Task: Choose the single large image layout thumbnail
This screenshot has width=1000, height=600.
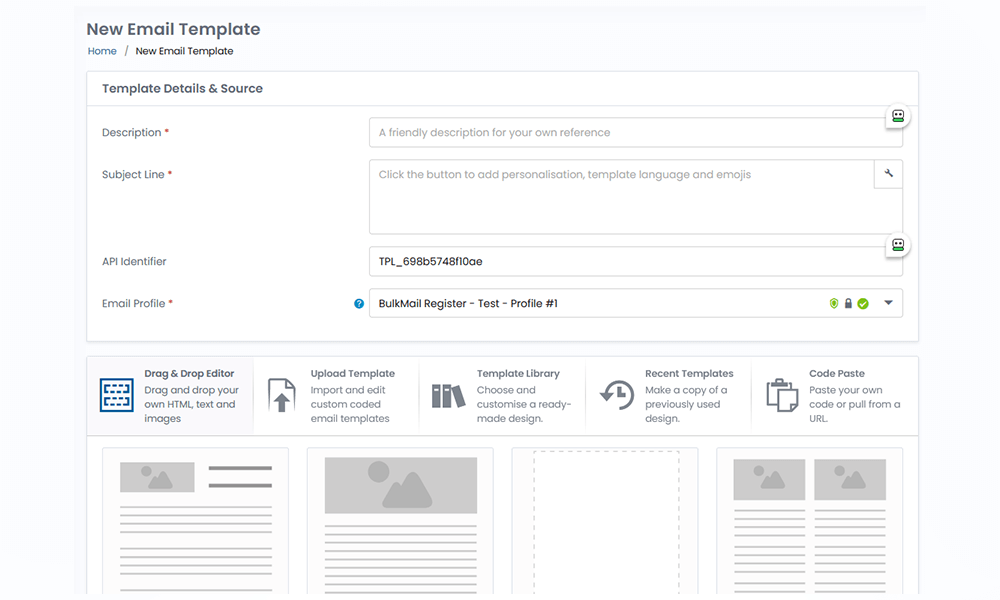Action: 400,521
